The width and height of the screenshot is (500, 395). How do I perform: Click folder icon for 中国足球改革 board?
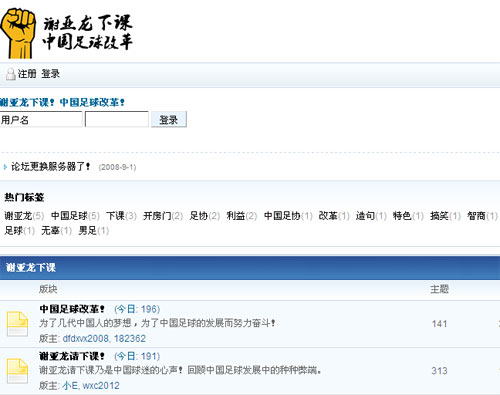click(17, 323)
